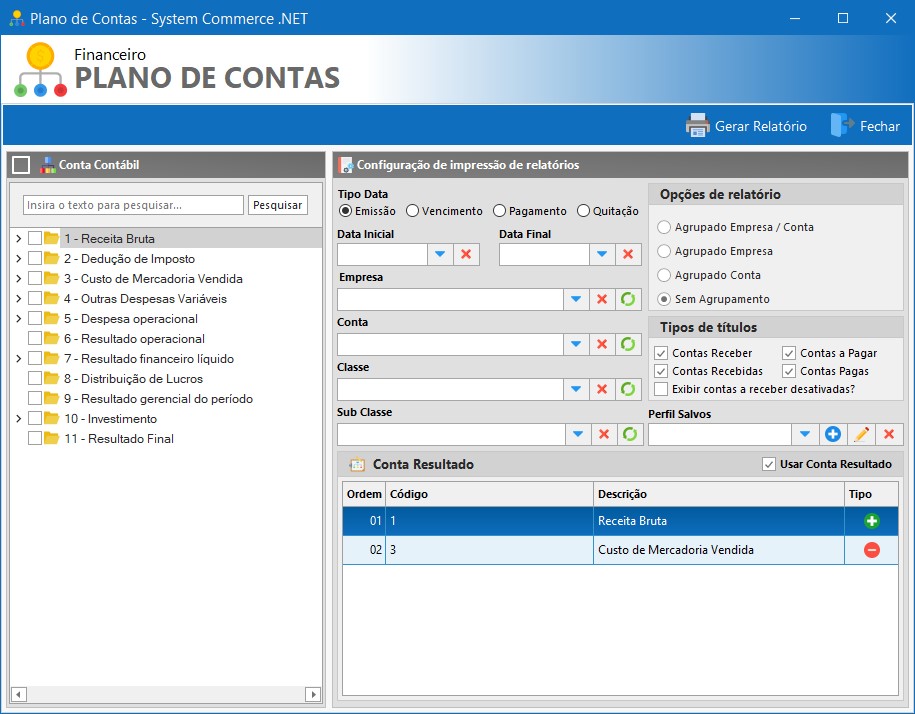Clear Perfil Salvos selection with red X
The image size is (915, 714).
[887, 434]
